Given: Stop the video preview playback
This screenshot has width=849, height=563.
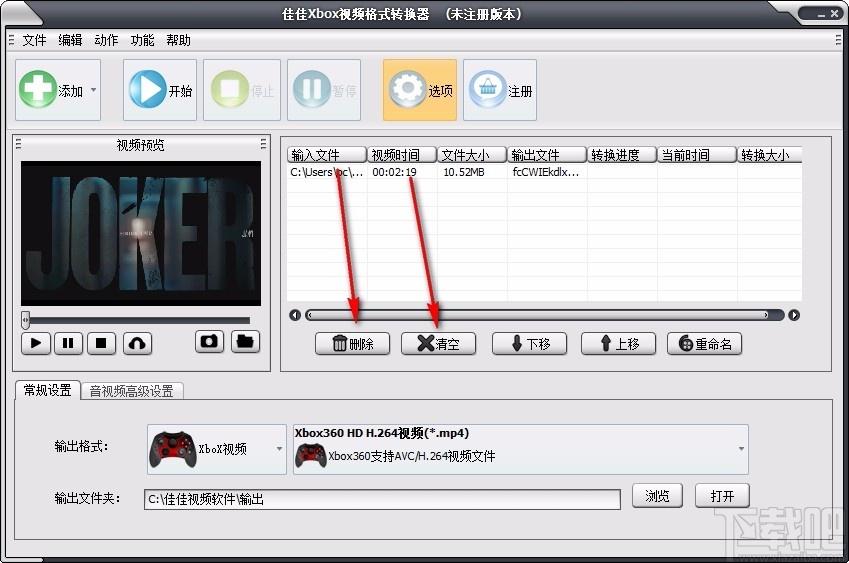Looking at the screenshot, I should tap(101, 343).
